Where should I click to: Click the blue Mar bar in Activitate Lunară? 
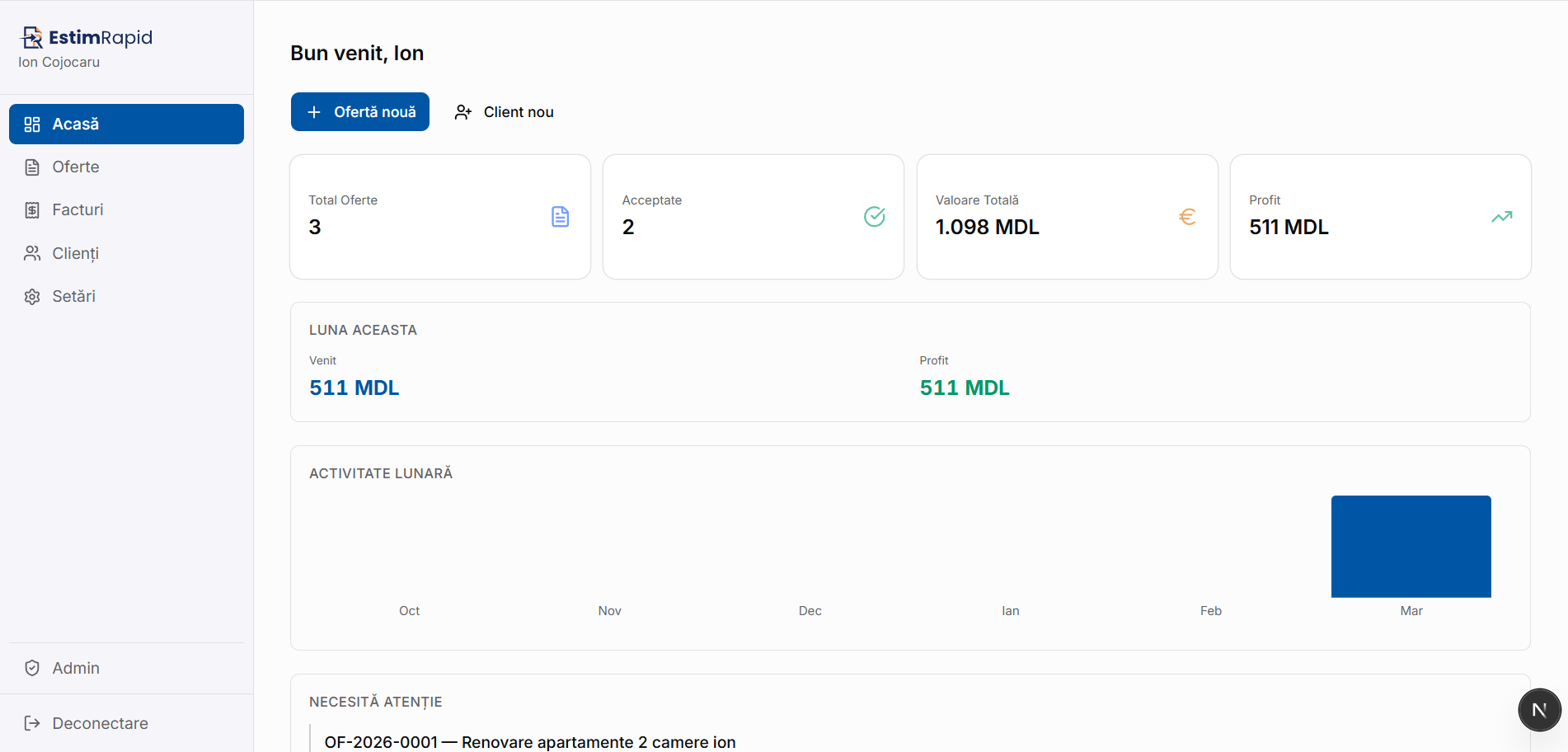(1411, 546)
